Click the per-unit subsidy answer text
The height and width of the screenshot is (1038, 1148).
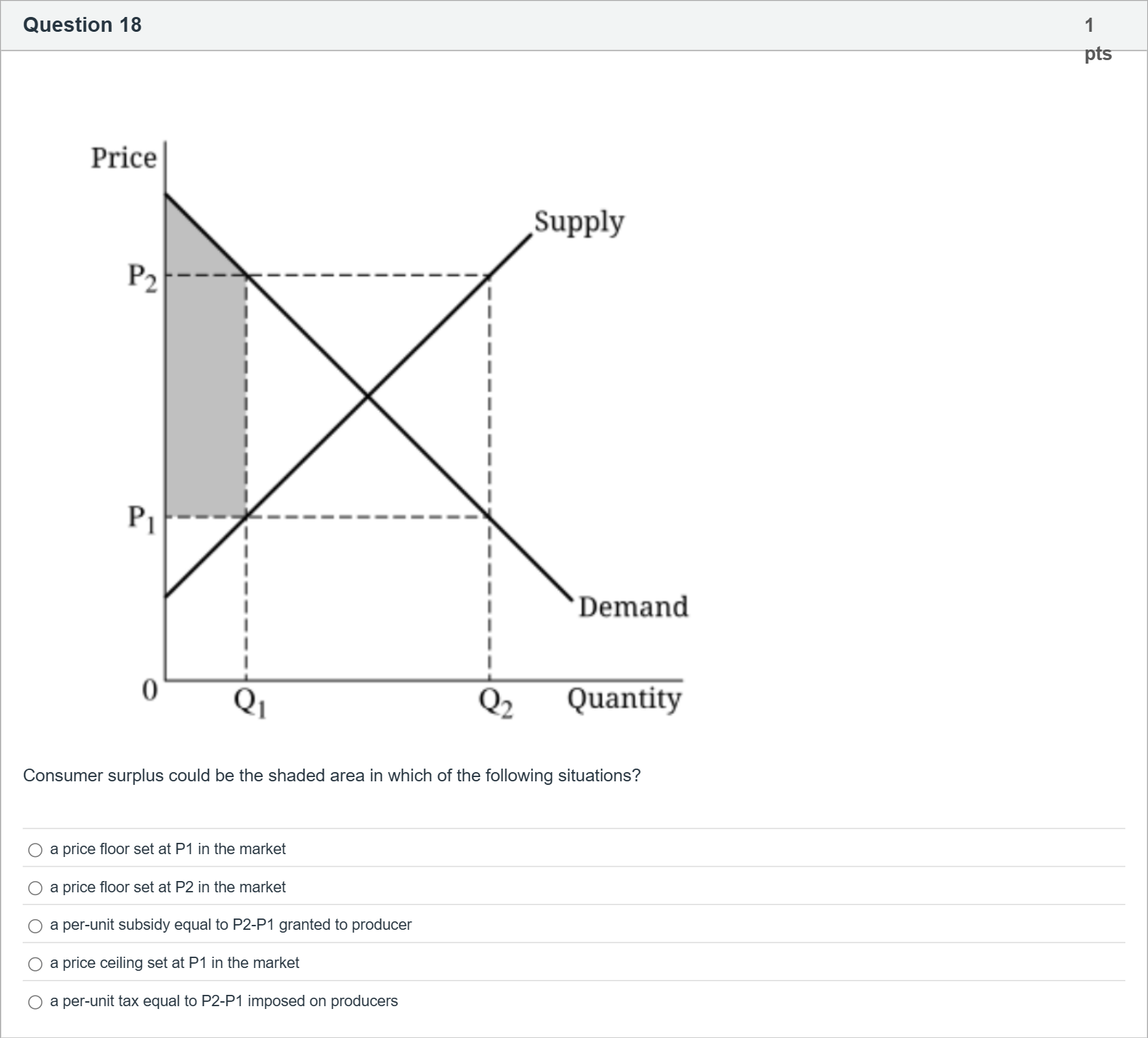tap(230, 924)
